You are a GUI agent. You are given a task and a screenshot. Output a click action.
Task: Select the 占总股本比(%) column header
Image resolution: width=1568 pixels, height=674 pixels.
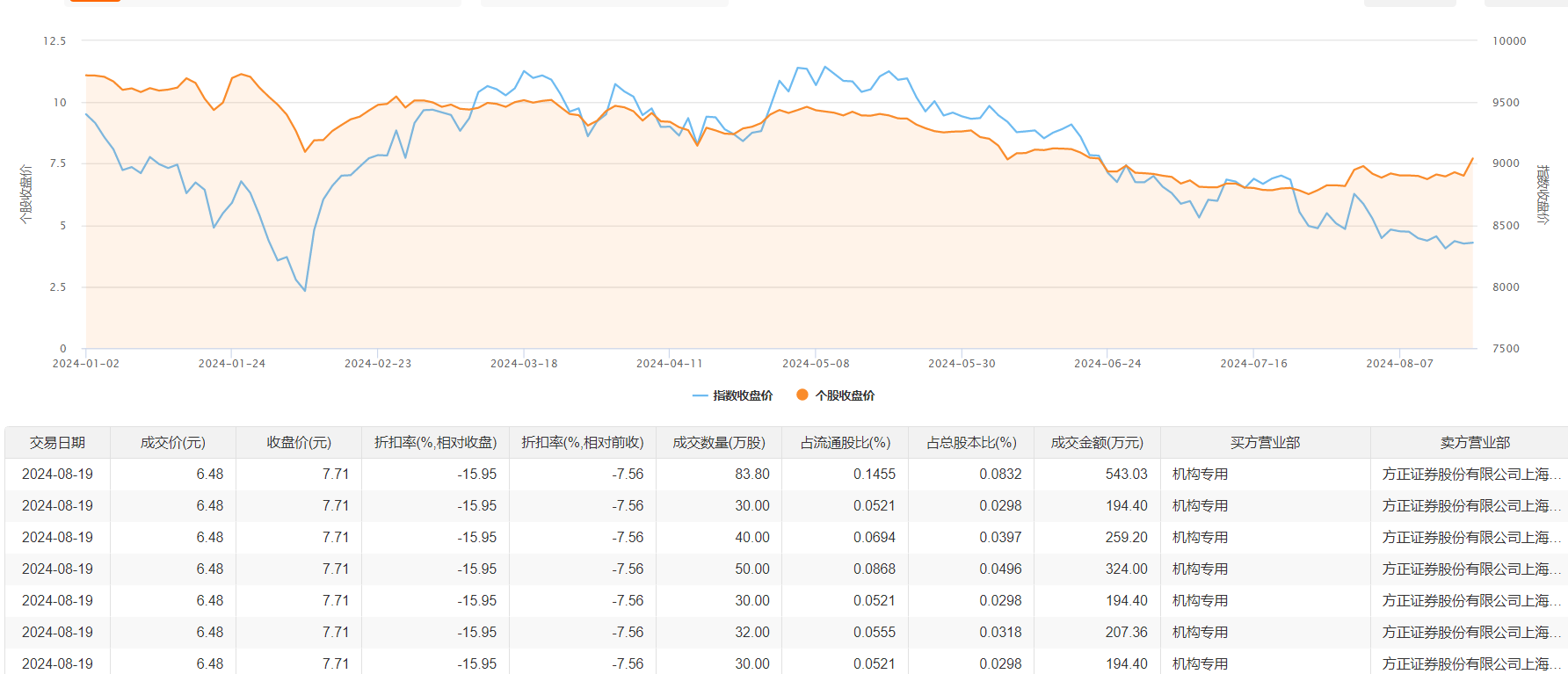971,443
